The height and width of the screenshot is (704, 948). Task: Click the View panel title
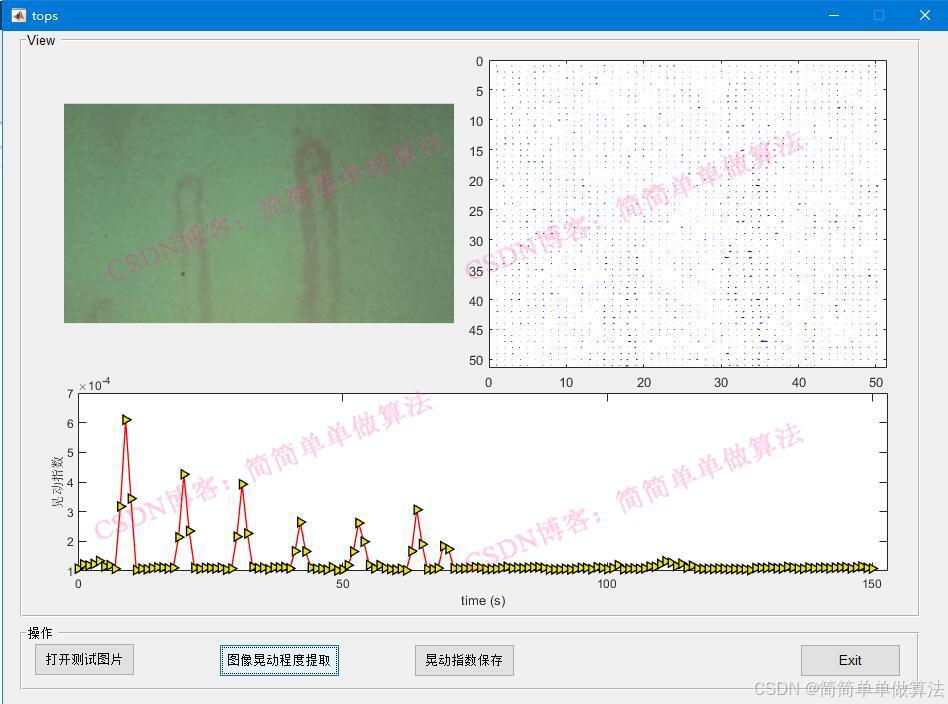[41, 41]
